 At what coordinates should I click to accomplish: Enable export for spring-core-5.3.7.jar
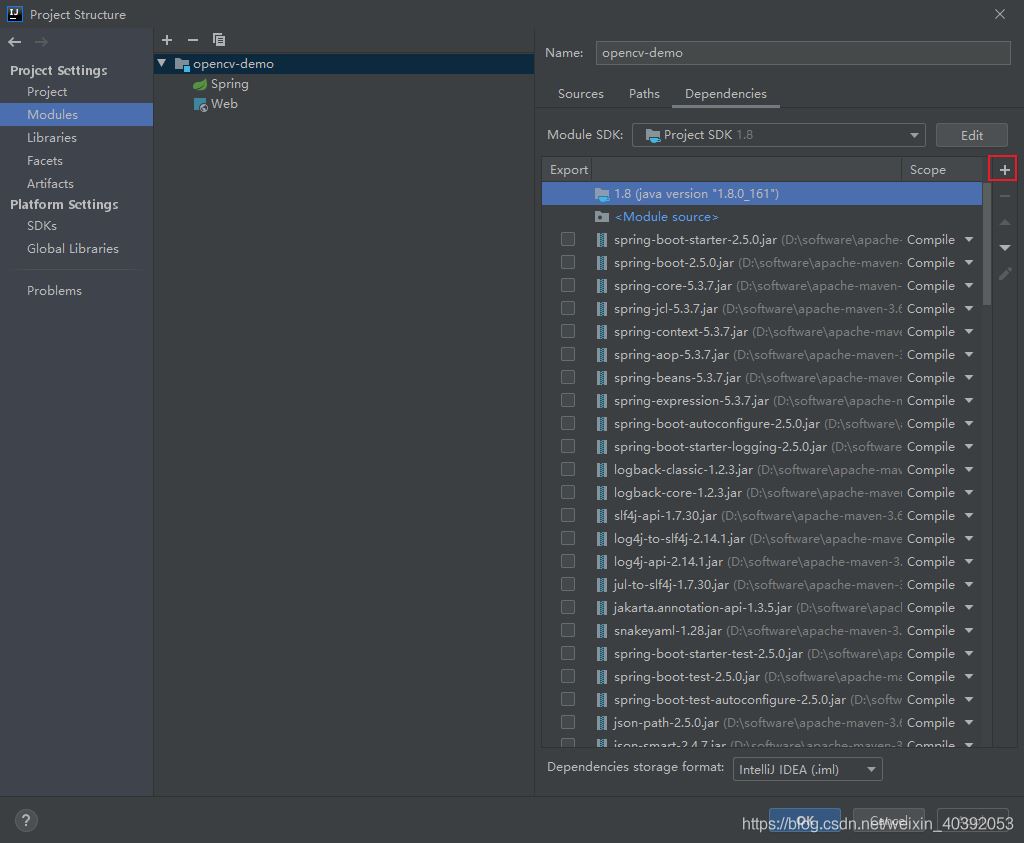(568, 285)
